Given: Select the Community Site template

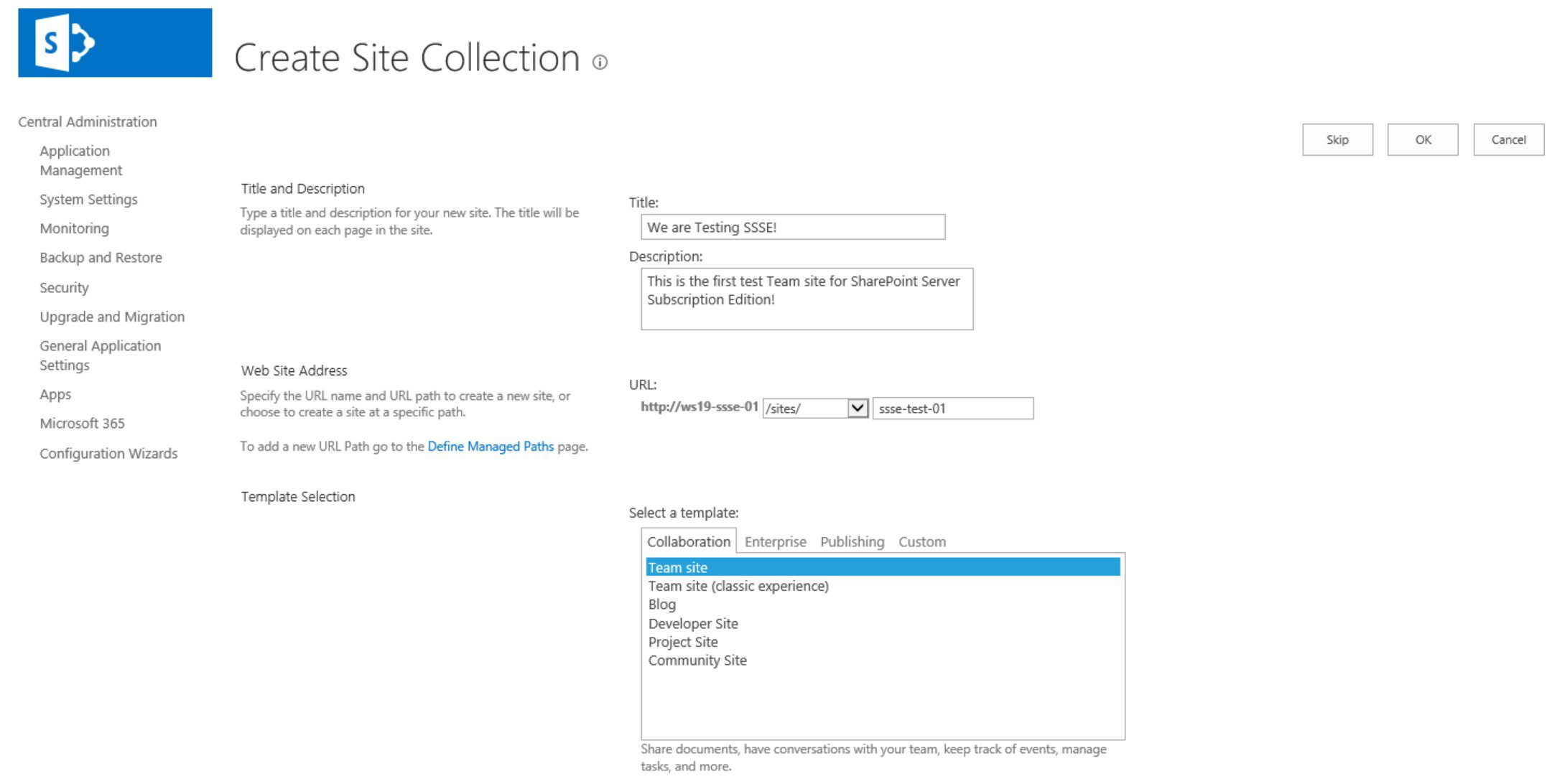Looking at the screenshot, I should click(x=883, y=661).
